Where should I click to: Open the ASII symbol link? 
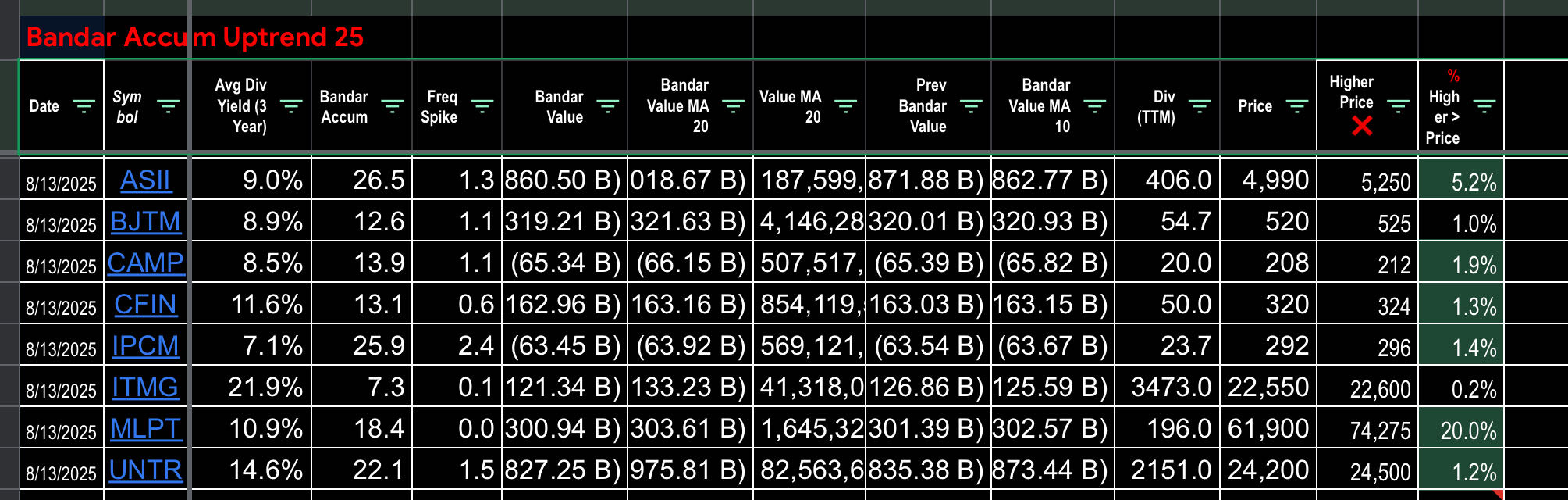[x=146, y=180]
